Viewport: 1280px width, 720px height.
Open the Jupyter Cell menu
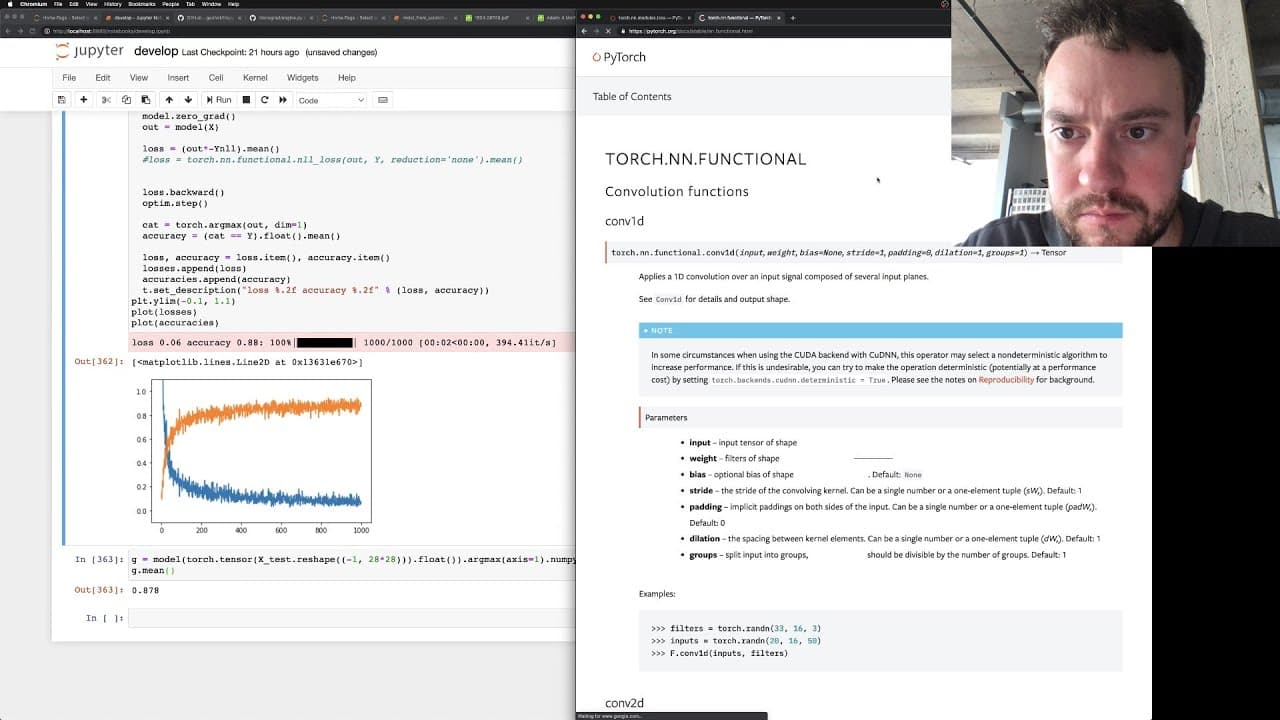[x=216, y=78]
